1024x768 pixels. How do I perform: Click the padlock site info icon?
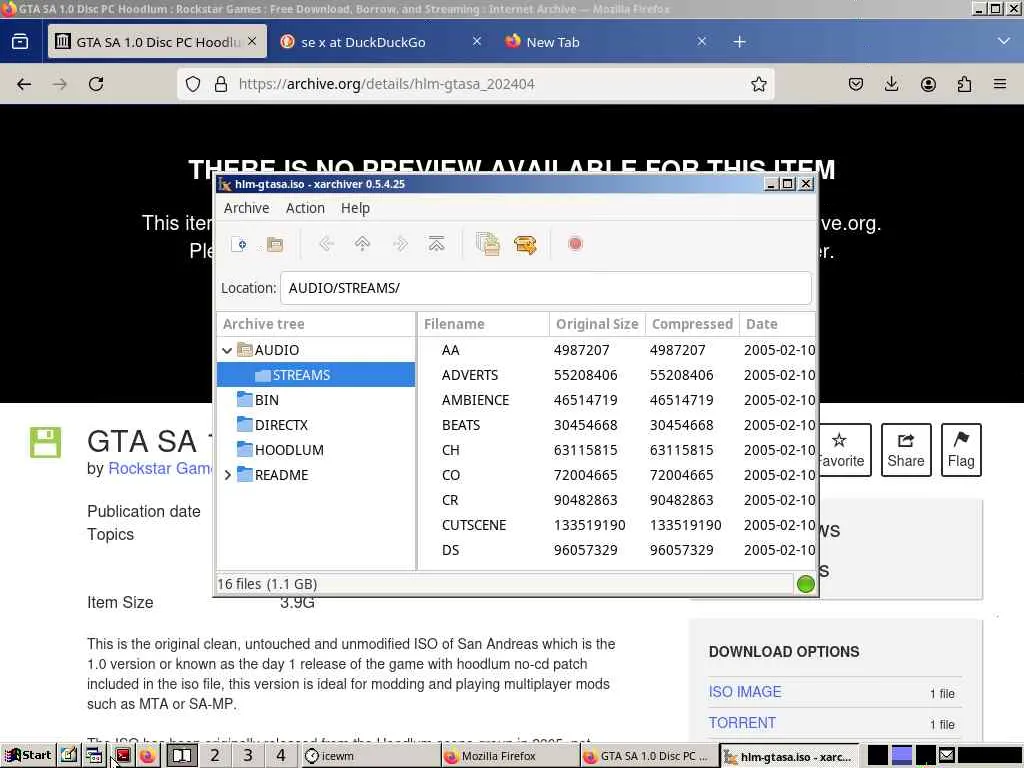tap(221, 84)
